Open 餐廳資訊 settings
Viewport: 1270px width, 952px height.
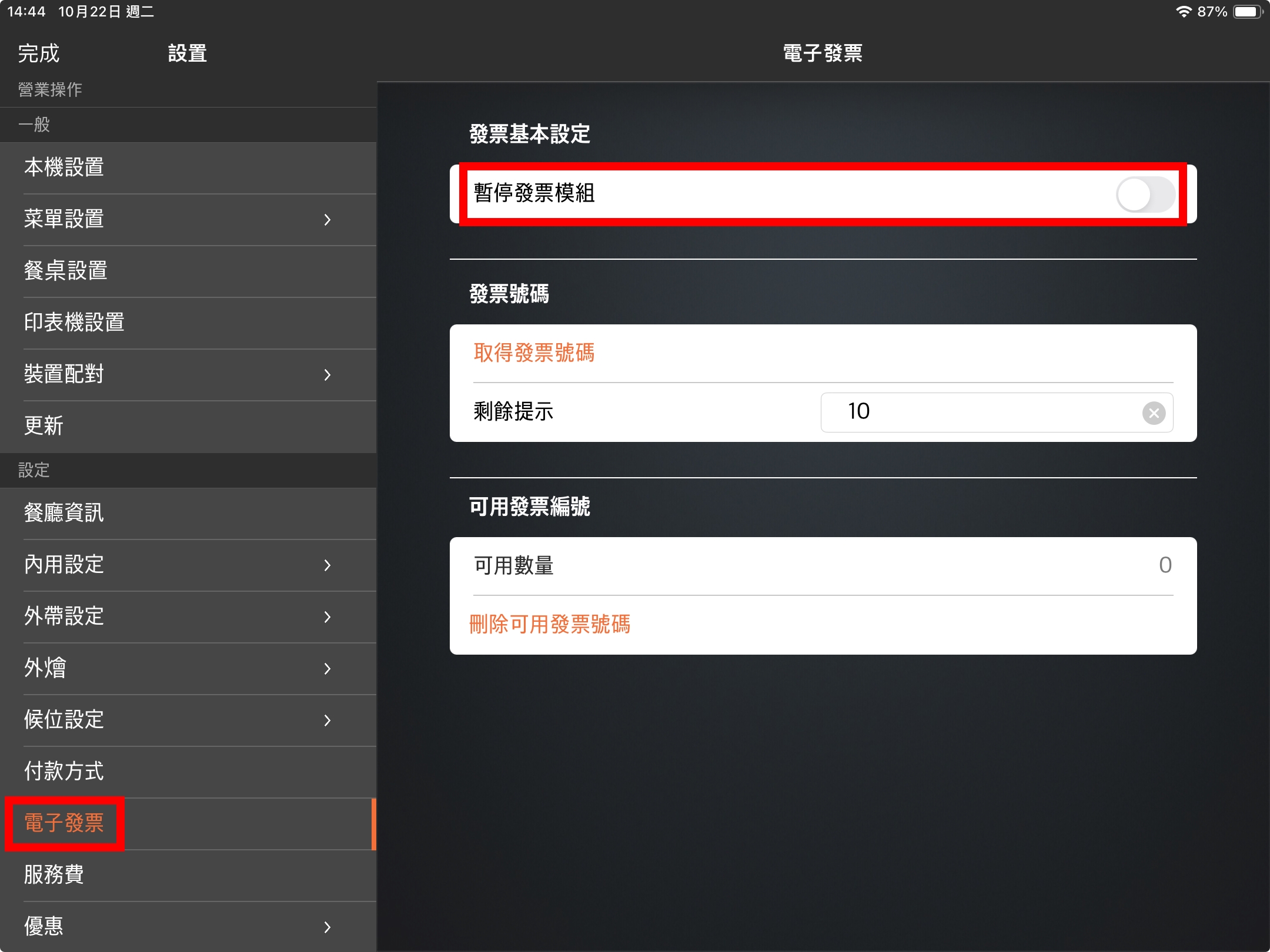coord(188,514)
